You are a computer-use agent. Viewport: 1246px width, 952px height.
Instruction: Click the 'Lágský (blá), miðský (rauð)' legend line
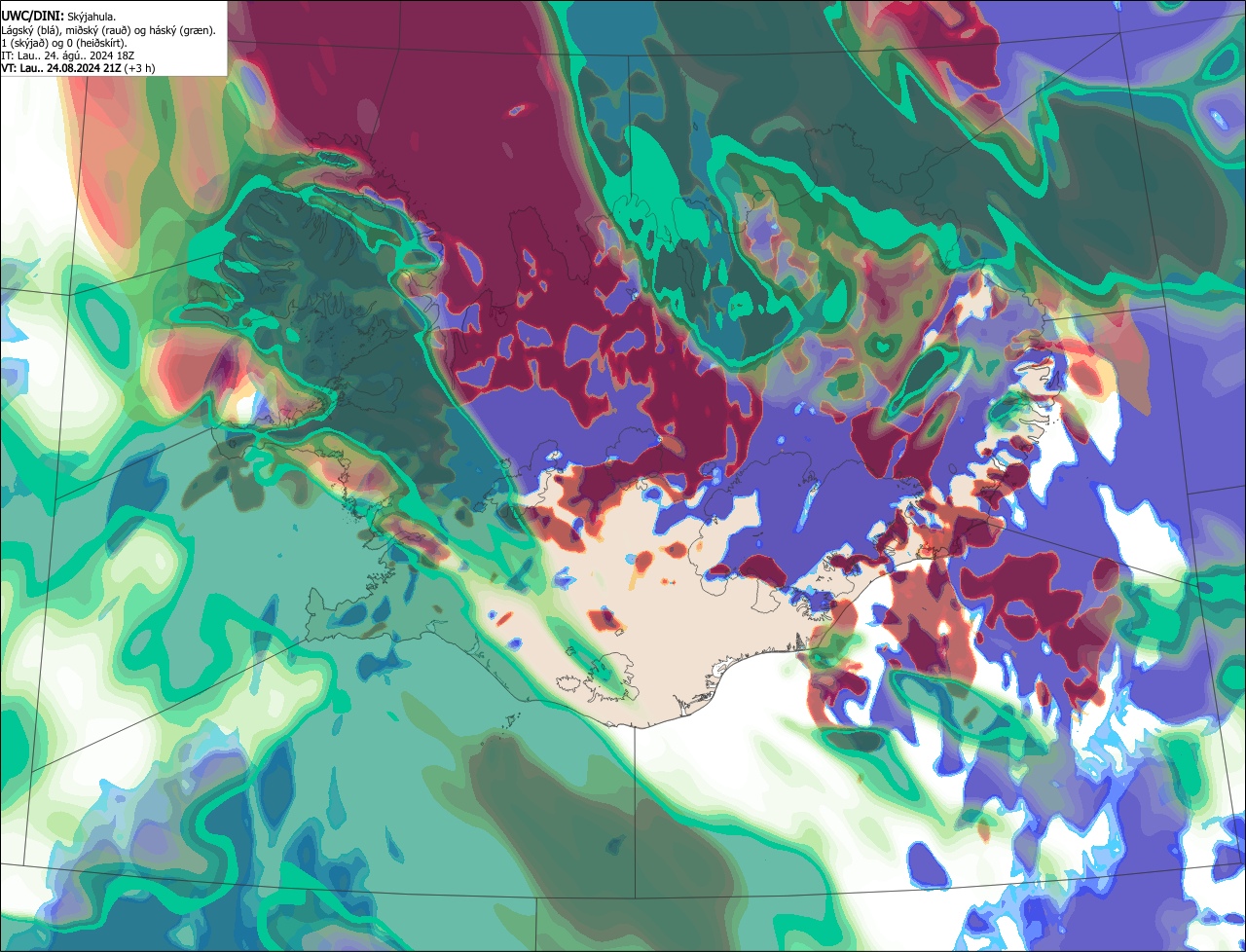pyautogui.click(x=108, y=30)
